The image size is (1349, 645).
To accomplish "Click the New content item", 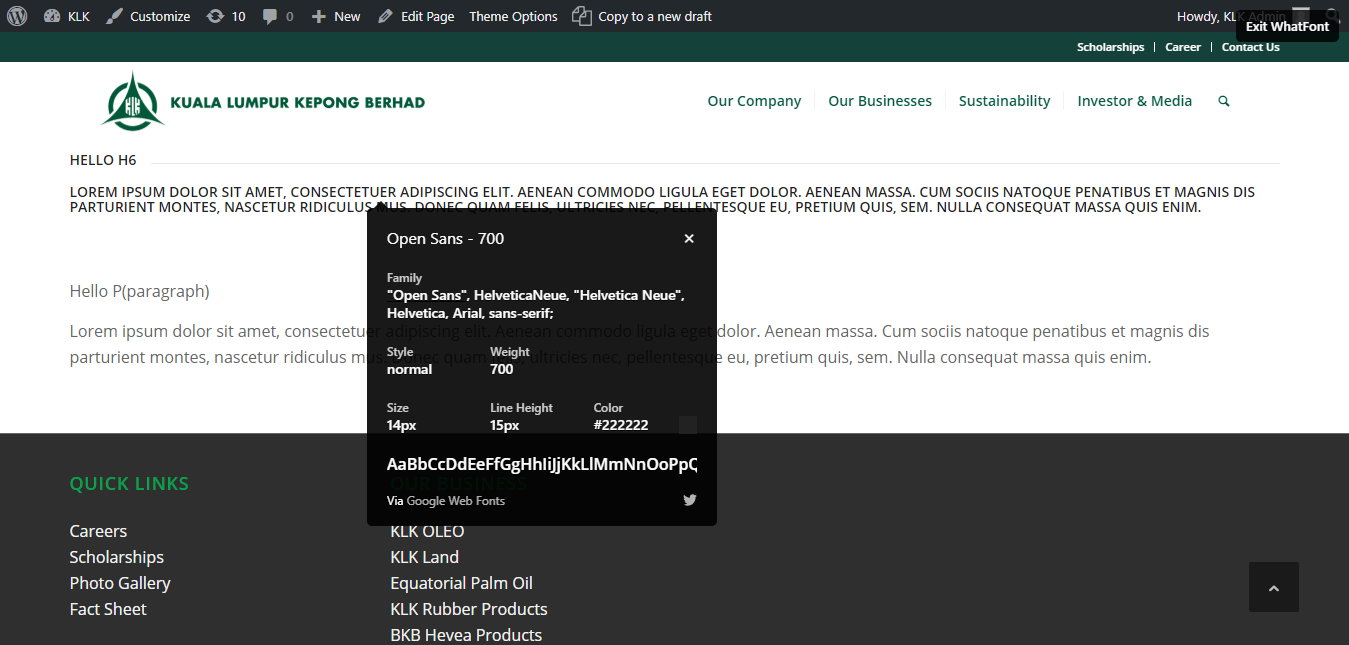I will [336, 16].
